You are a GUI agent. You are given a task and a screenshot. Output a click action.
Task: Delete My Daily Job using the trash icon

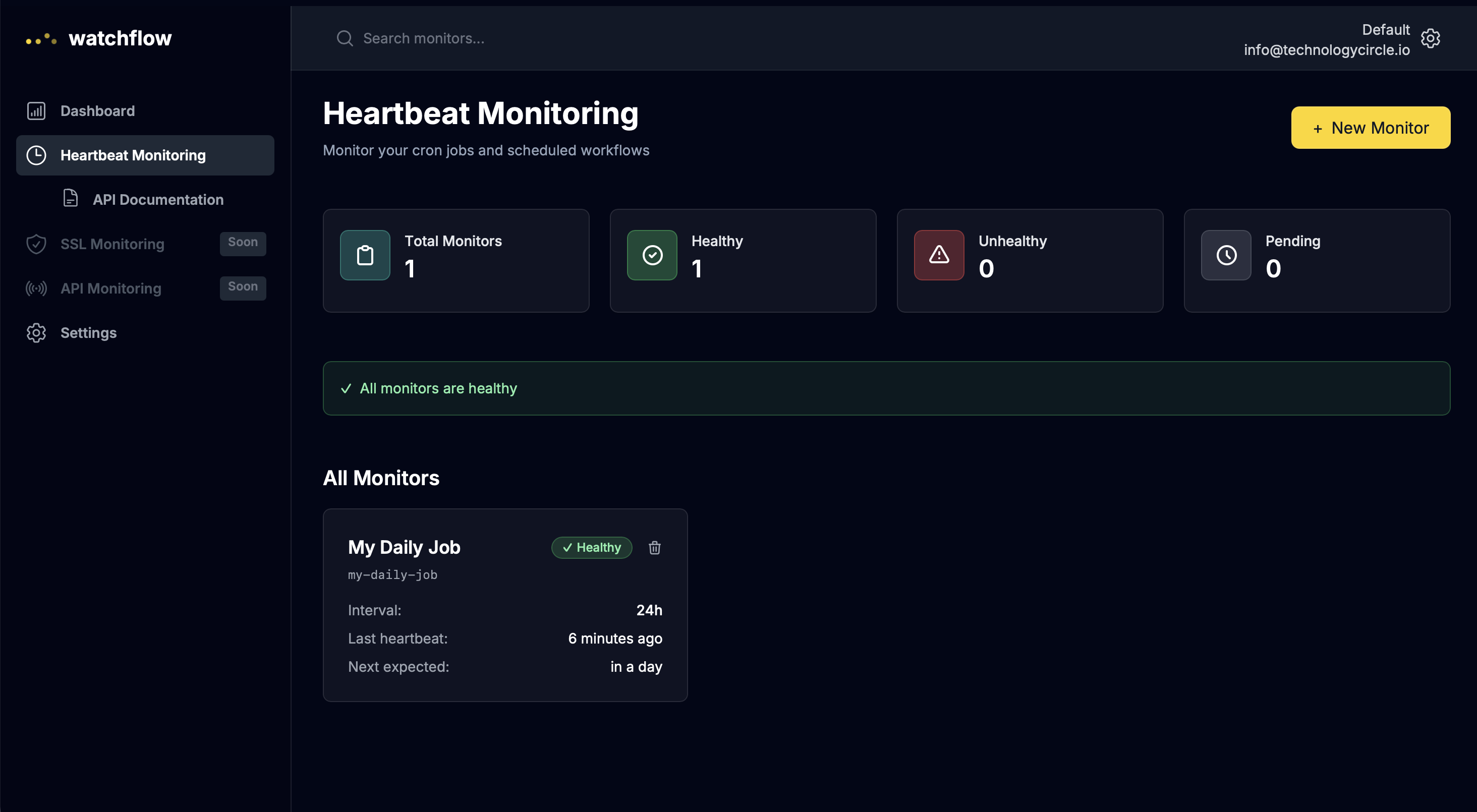(x=655, y=548)
